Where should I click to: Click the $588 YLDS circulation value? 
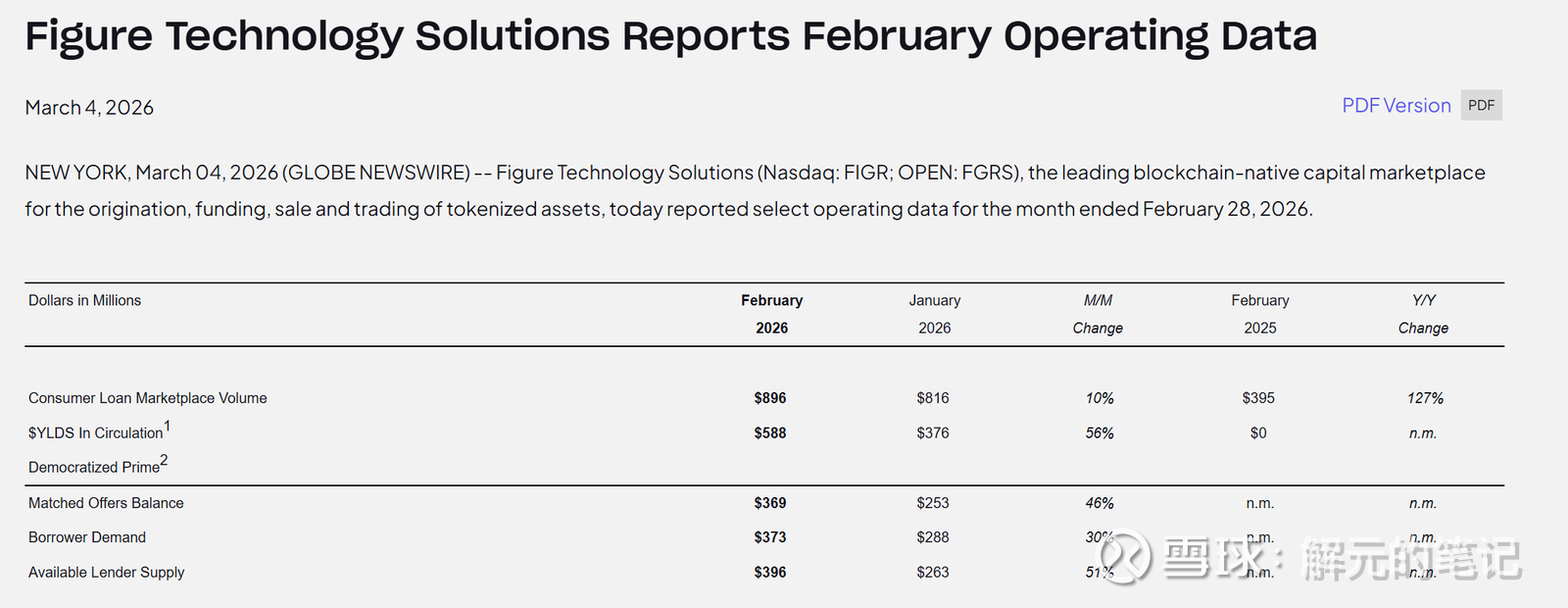click(x=770, y=432)
